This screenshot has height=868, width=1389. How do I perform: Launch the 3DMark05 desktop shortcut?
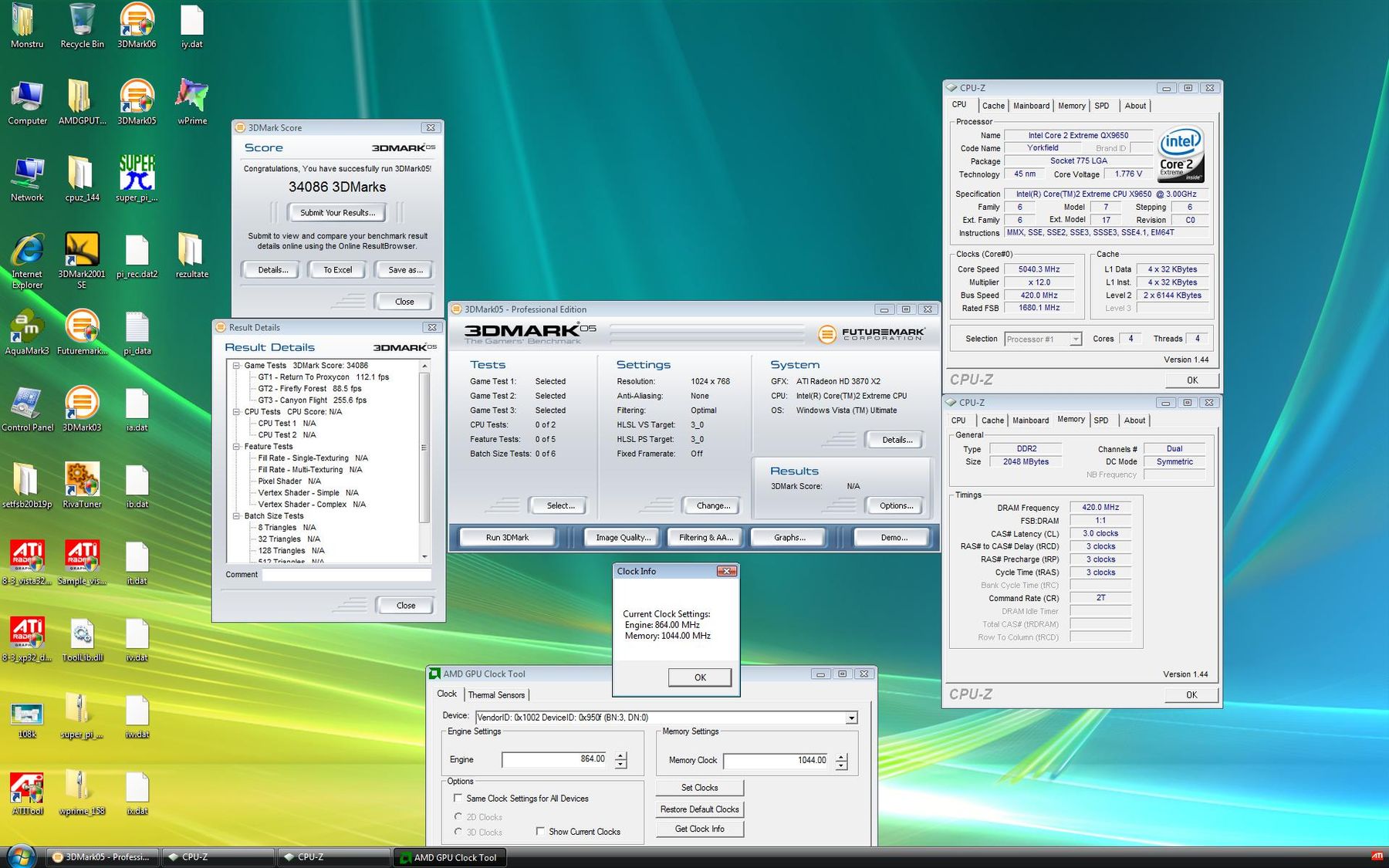point(137,102)
